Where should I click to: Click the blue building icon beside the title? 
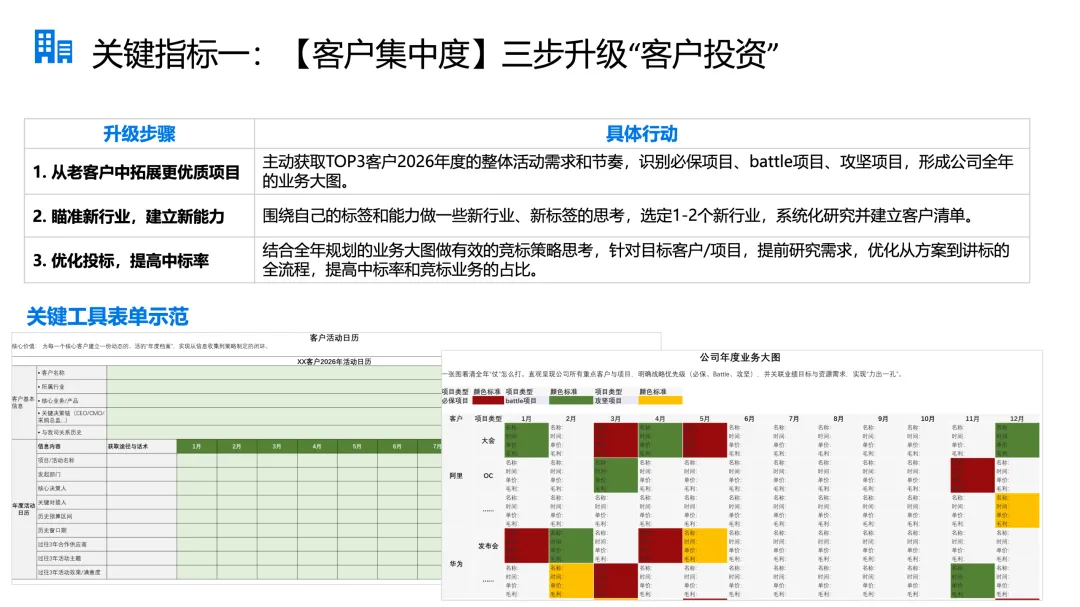[x=53, y=47]
